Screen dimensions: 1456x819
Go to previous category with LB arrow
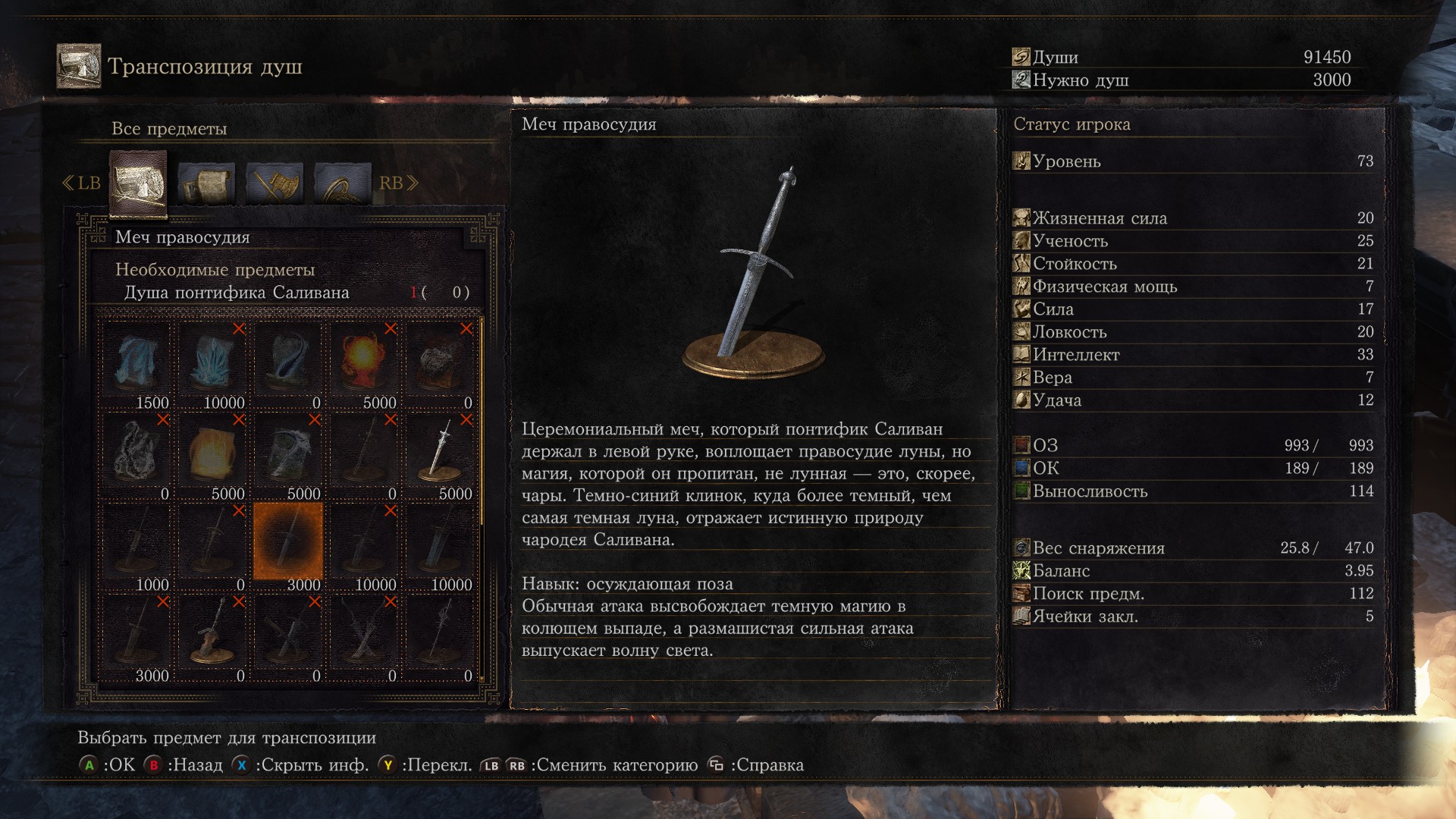81,183
